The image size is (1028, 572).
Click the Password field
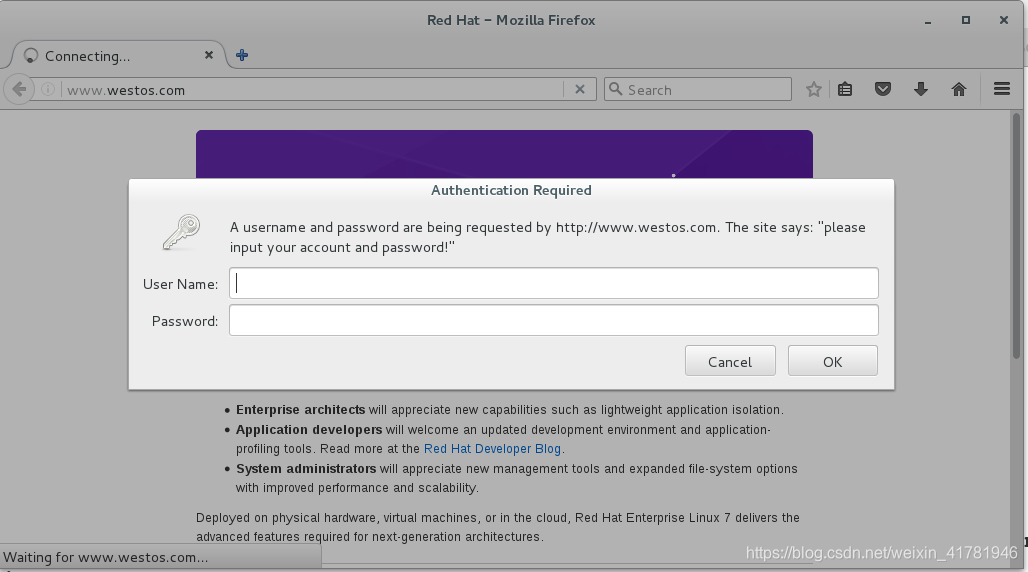click(x=553, y=320)
